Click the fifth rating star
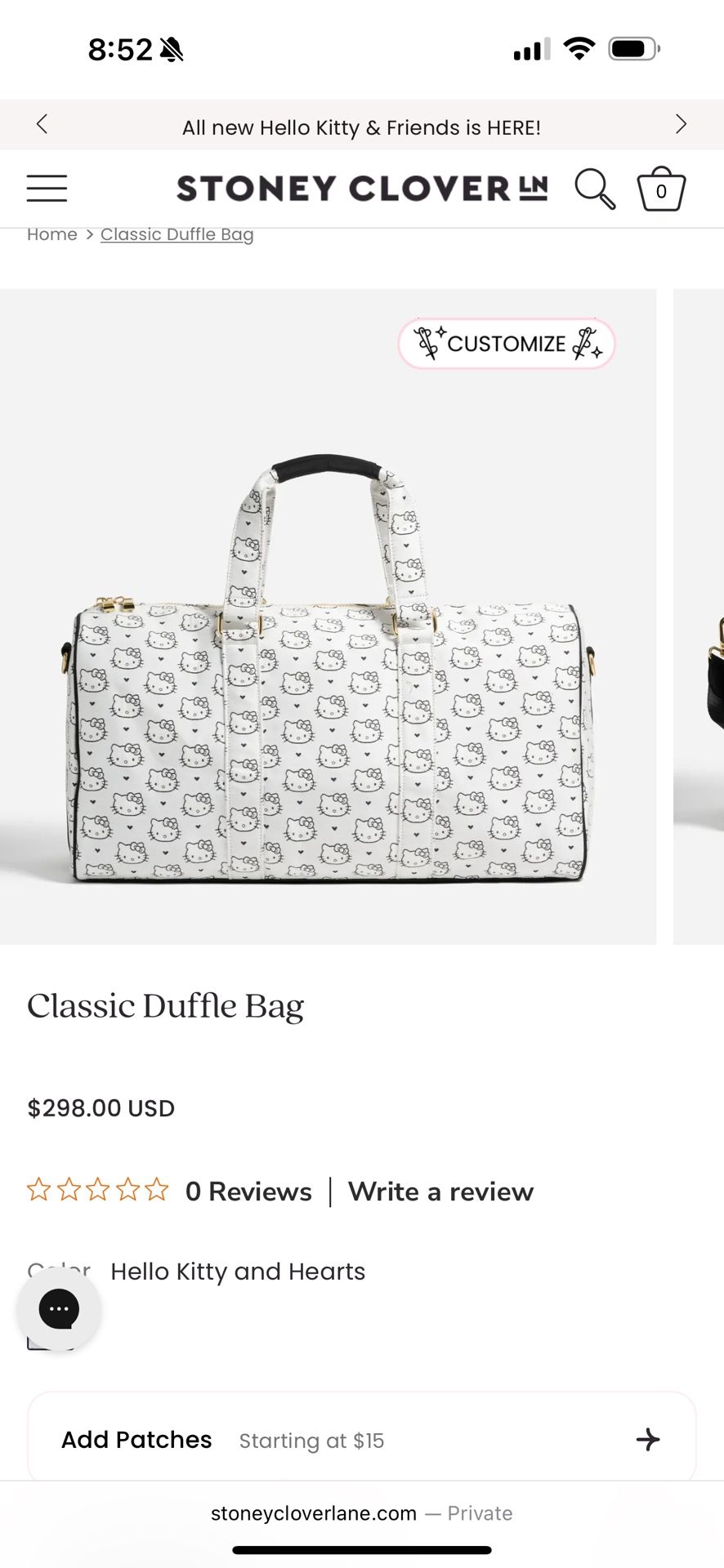Image resolution: width=724 pixels, height=1568 pixels. (x=157, y=1190)
